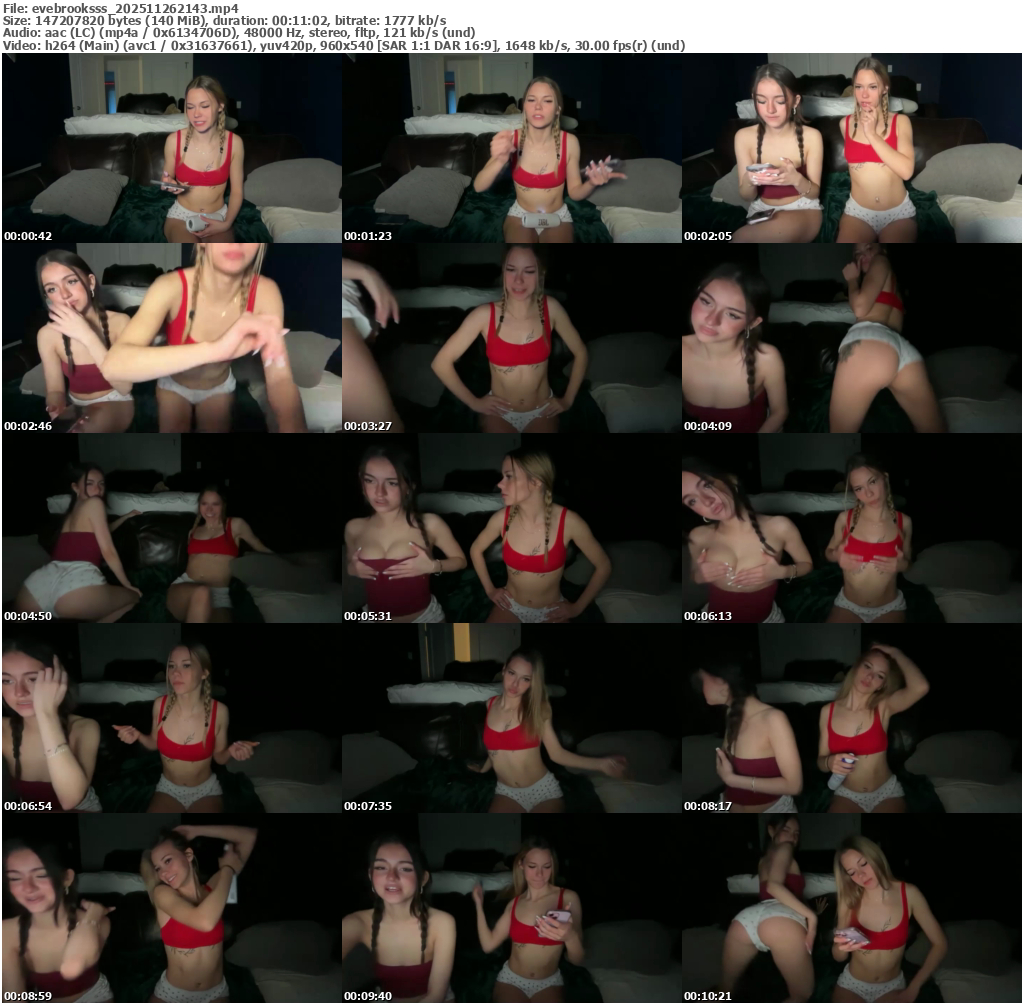Image resolution: width=1024 pixels, height=1003 pixels.
Task: Click the final thumbnail marked 00:10:21
Action: pos(851,908)
